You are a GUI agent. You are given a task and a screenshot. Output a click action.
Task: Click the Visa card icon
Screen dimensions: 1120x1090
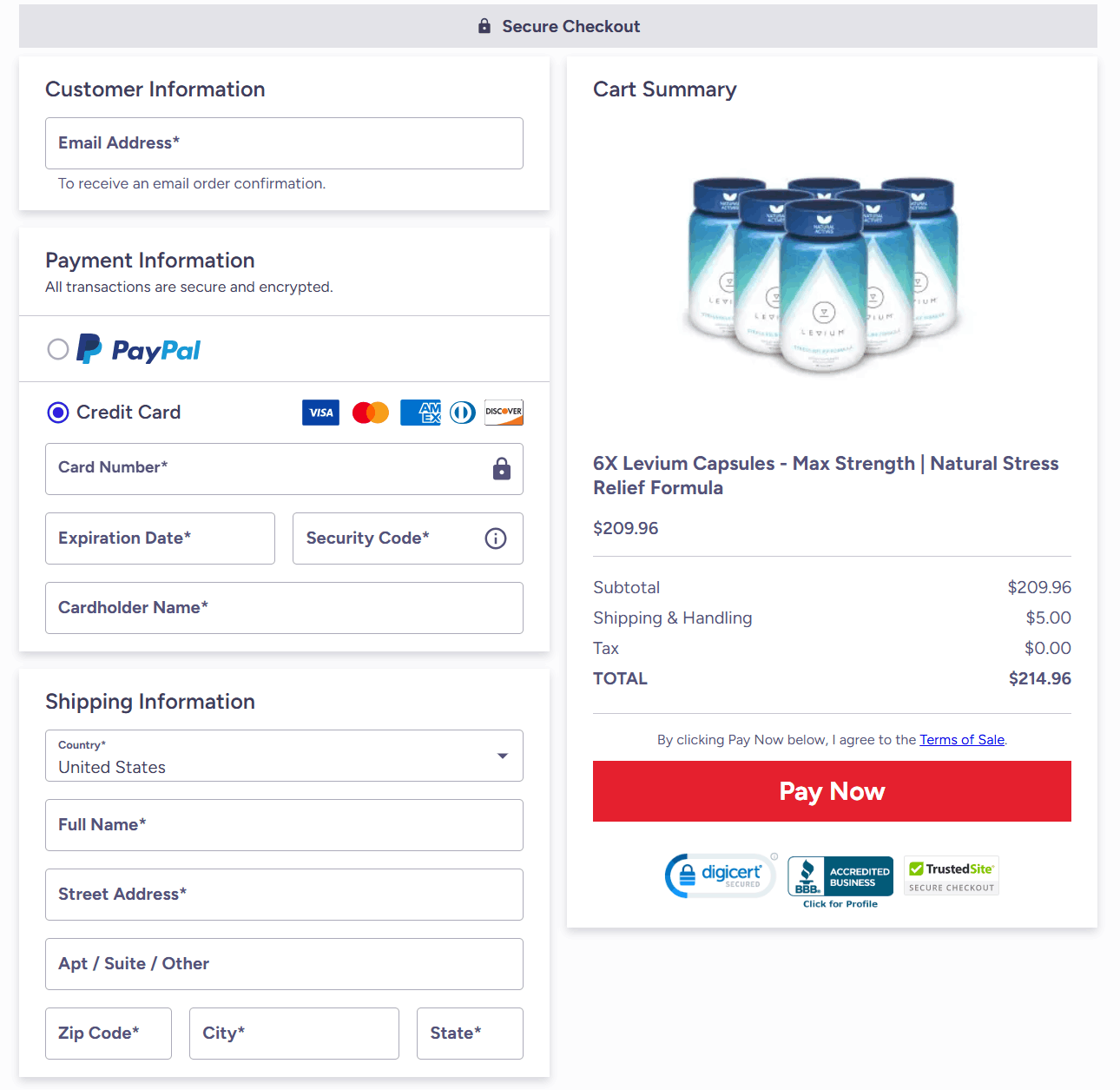coord(320,413)
